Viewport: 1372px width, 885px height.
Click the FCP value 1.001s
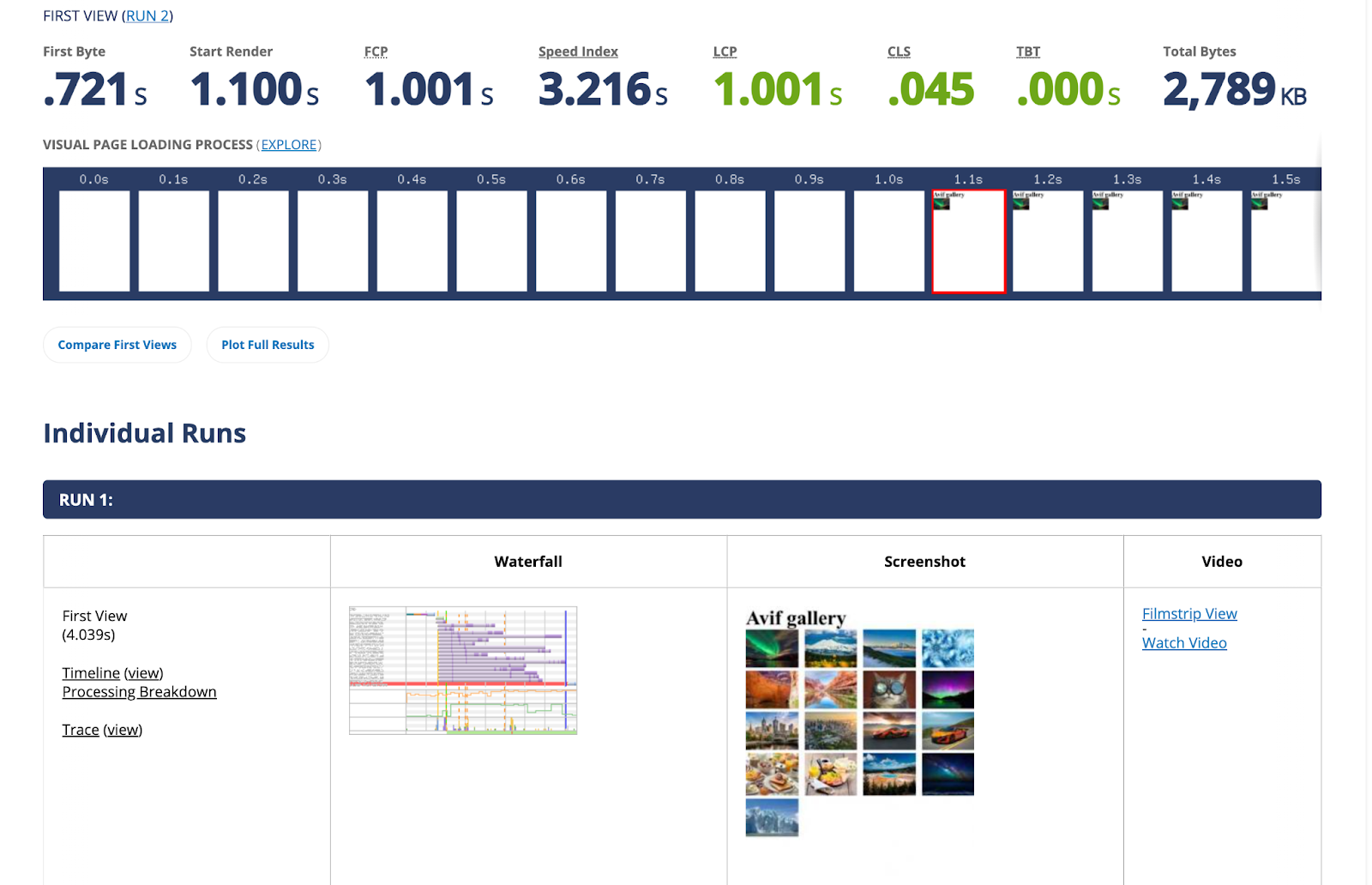click(429, 89)
